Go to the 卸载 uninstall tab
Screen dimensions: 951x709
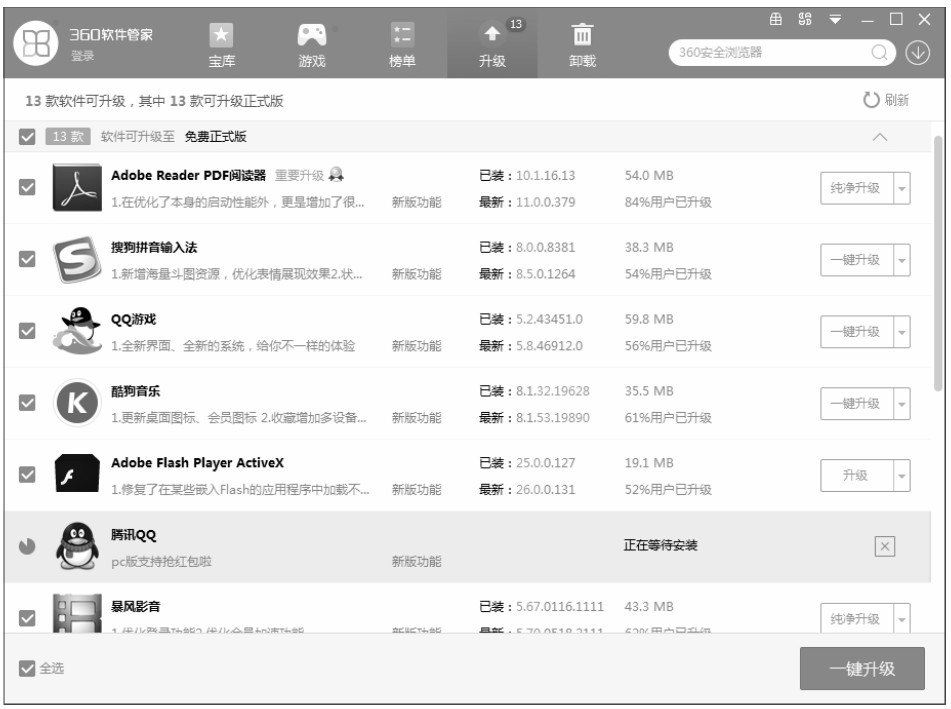pos(582,45)
